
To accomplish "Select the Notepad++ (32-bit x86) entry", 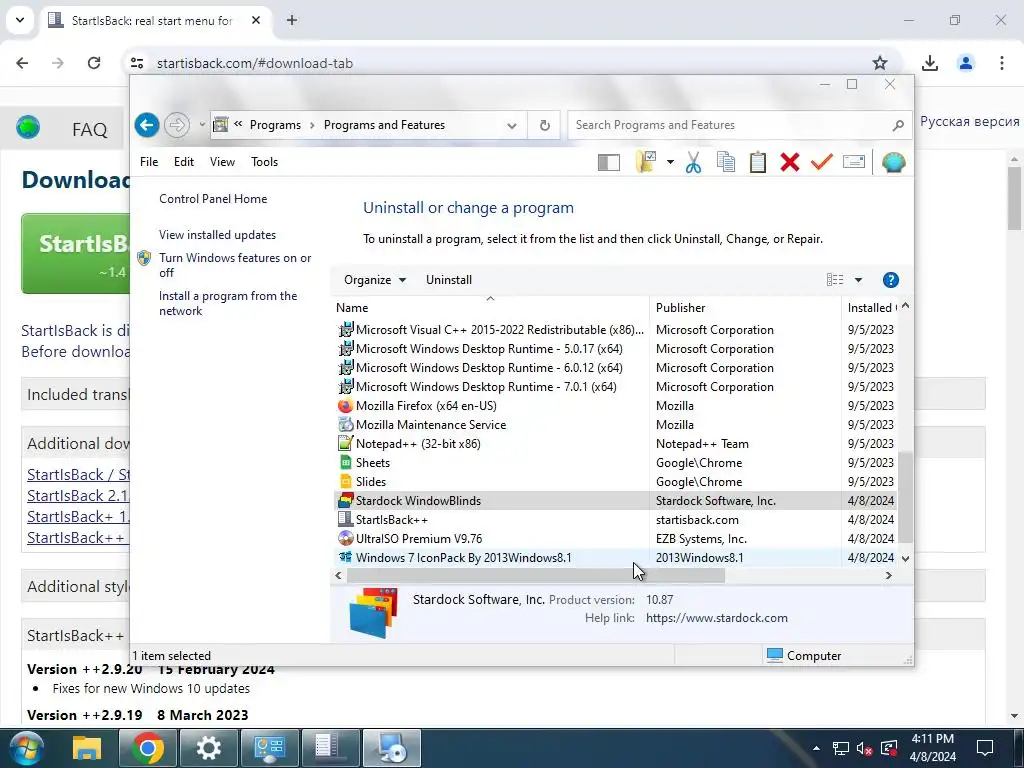I will 614,443.
